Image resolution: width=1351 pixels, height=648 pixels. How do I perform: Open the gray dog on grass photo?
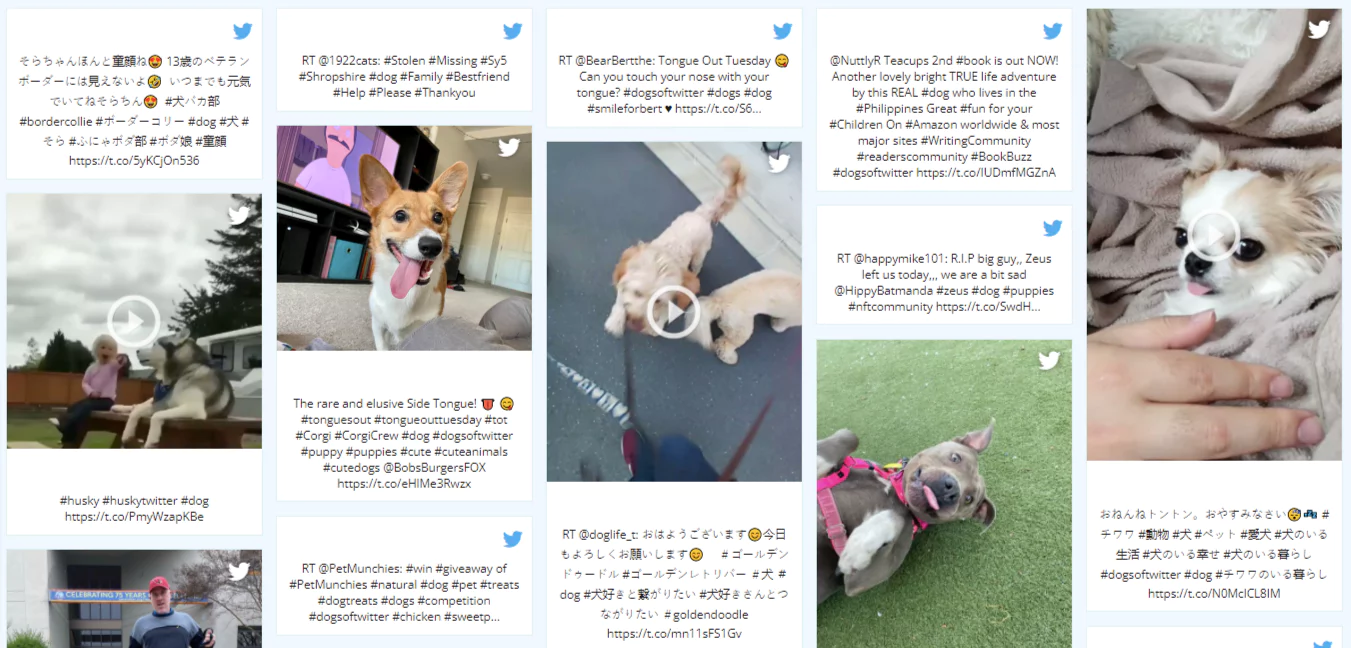[944, 494]
